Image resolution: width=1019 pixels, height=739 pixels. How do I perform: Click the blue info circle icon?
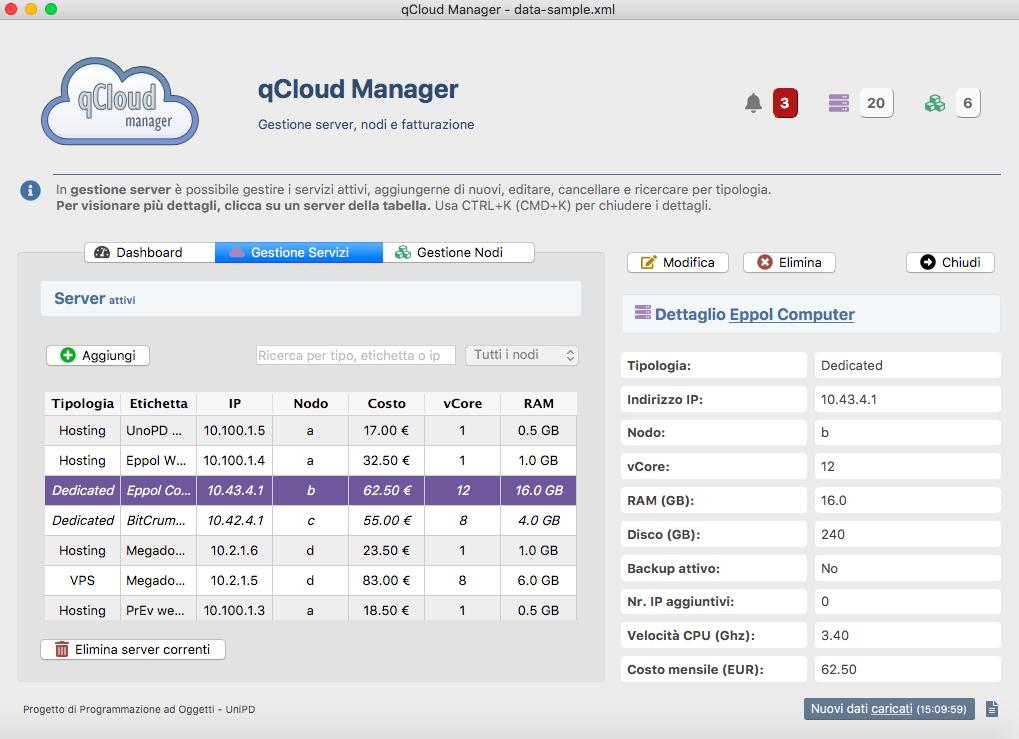click(x=31, y=190)
